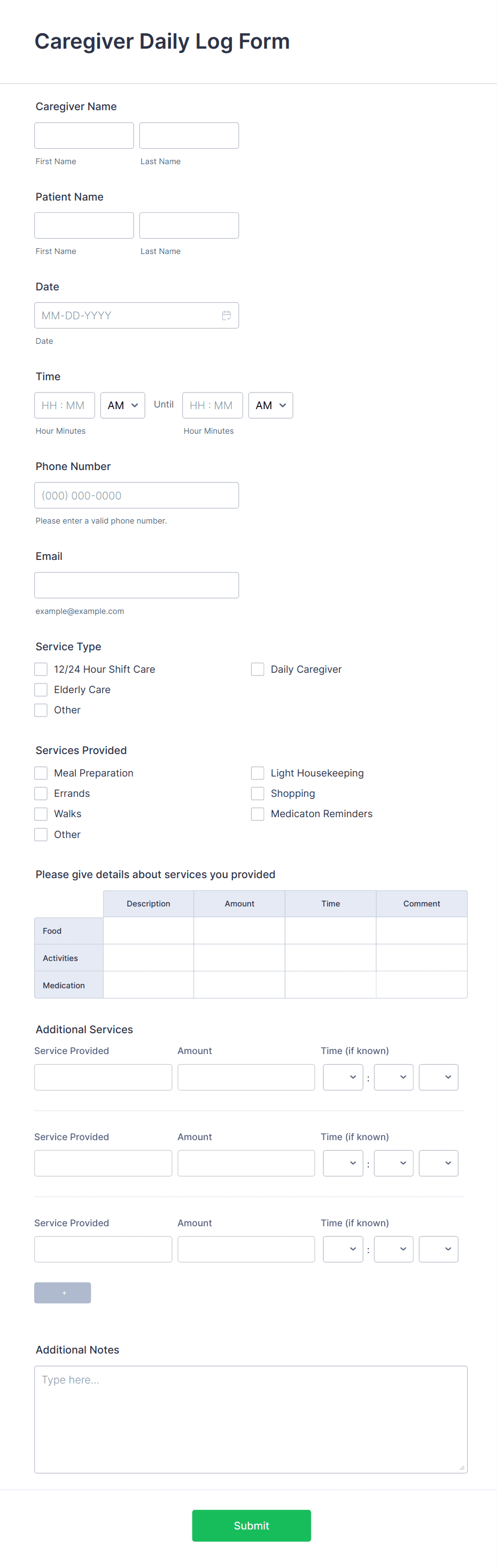Open the date picker calendar icon
Viewport: 497px width, 1568px height.
click(x=226, y=316)
